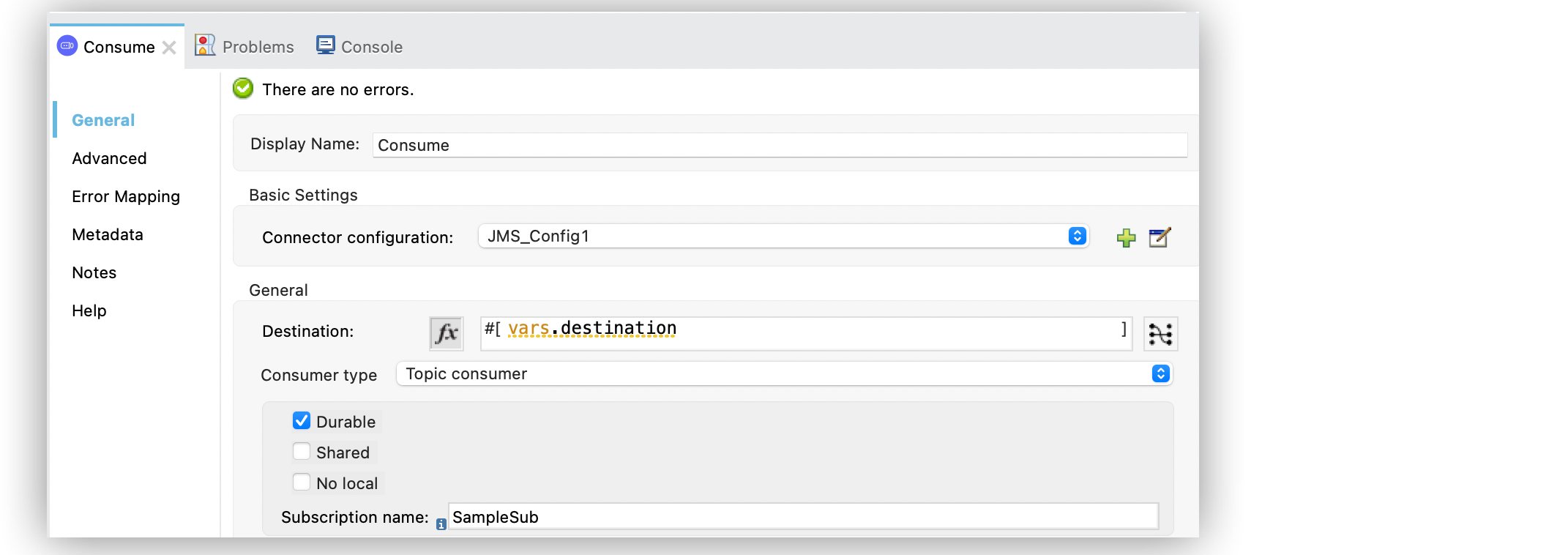The image size is (1568, 555).
Task: Enable the No local checkbox
Action: point(302,483)
